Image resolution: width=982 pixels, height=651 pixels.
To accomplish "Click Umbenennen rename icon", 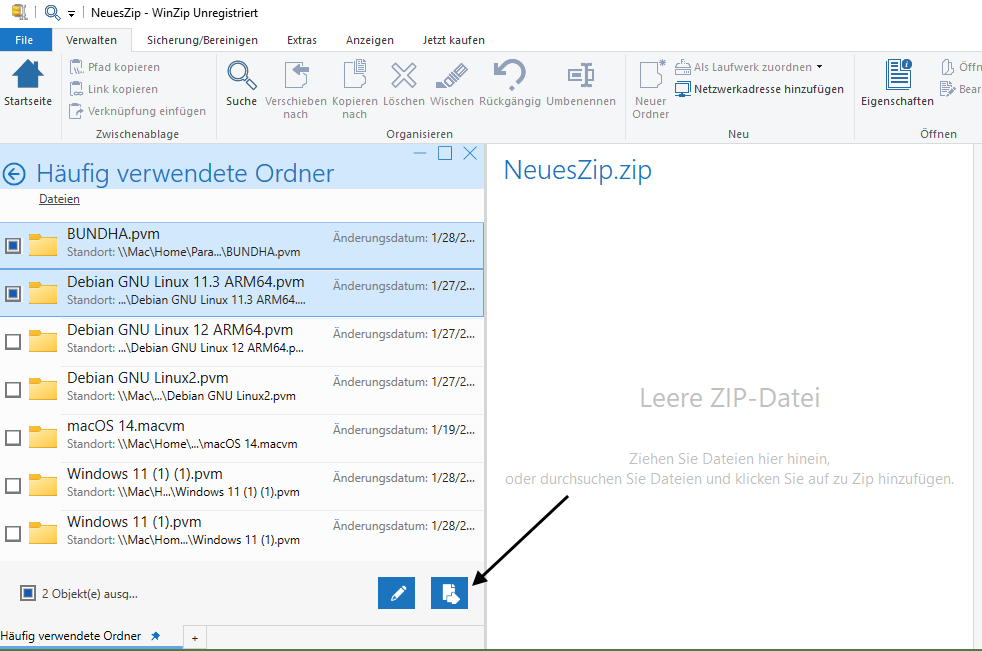I will point(581,75).
